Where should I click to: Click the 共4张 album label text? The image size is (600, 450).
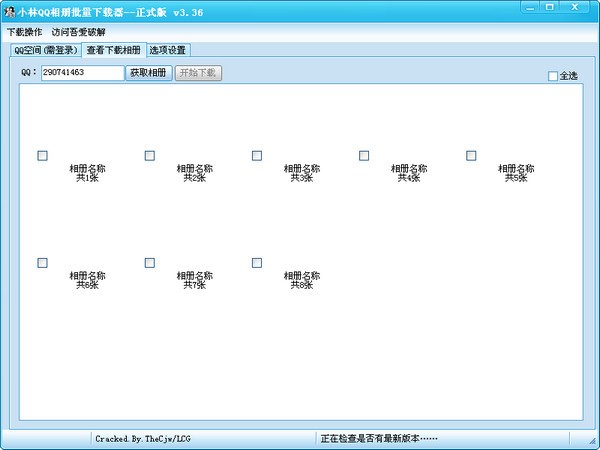[409, 173]
